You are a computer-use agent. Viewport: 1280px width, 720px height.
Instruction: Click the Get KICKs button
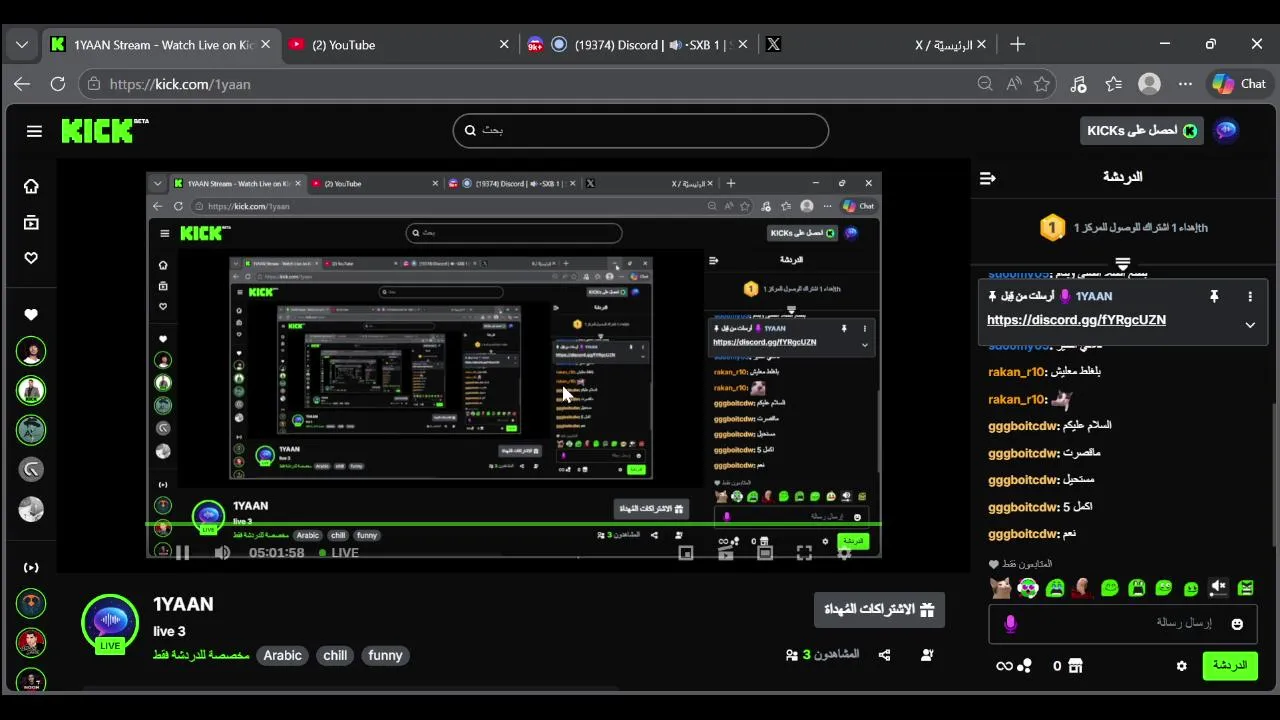coord(1141,131)
